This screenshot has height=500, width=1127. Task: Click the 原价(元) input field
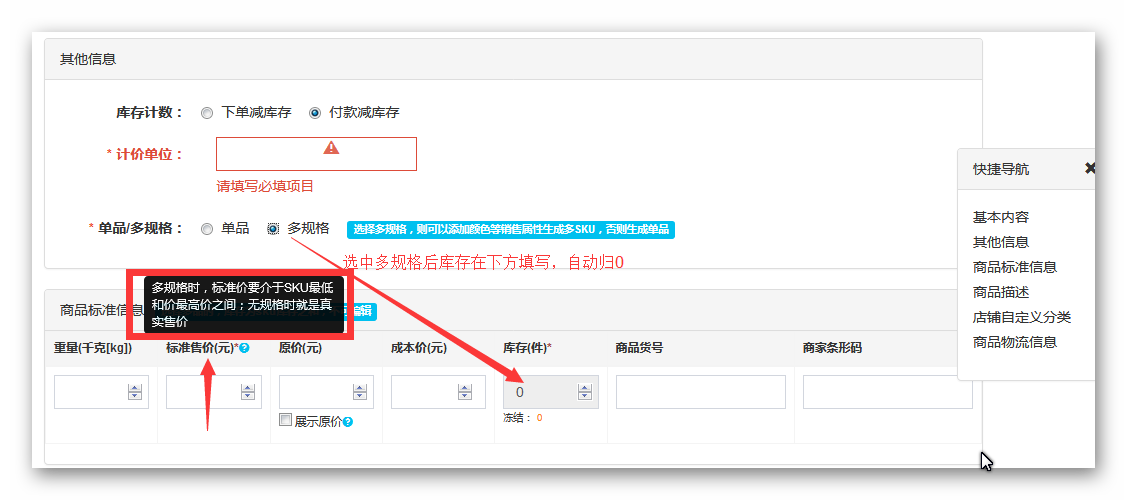[326, 392]
